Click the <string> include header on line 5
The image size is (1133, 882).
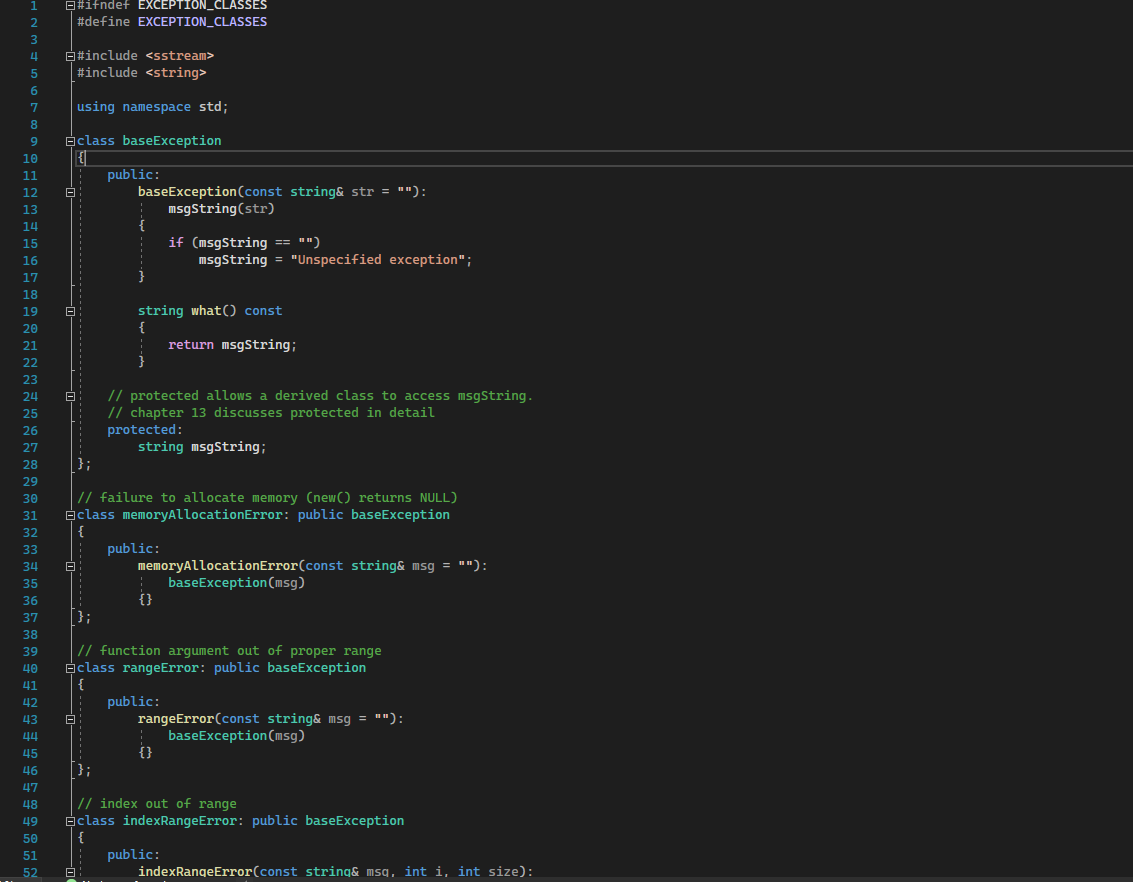pos(176,72)
